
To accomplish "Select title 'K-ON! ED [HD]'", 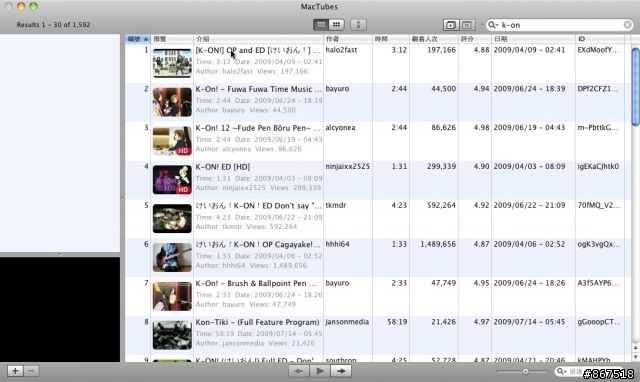I will pyautogui.click(x=223, y=167).
